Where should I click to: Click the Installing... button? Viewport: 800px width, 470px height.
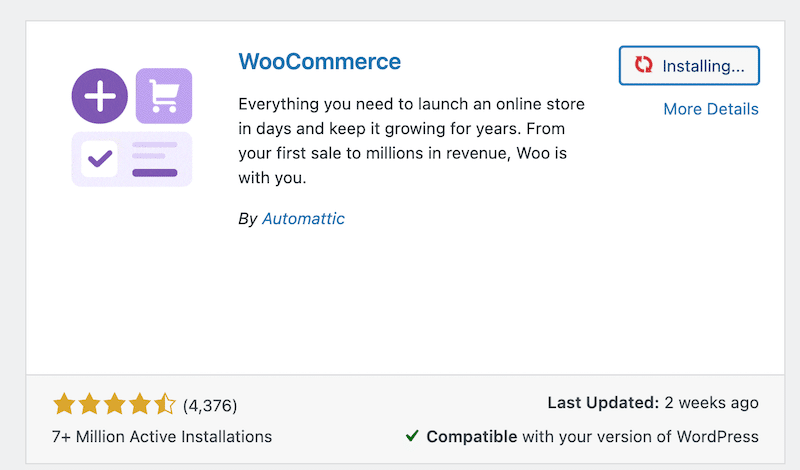click(689, 66)
